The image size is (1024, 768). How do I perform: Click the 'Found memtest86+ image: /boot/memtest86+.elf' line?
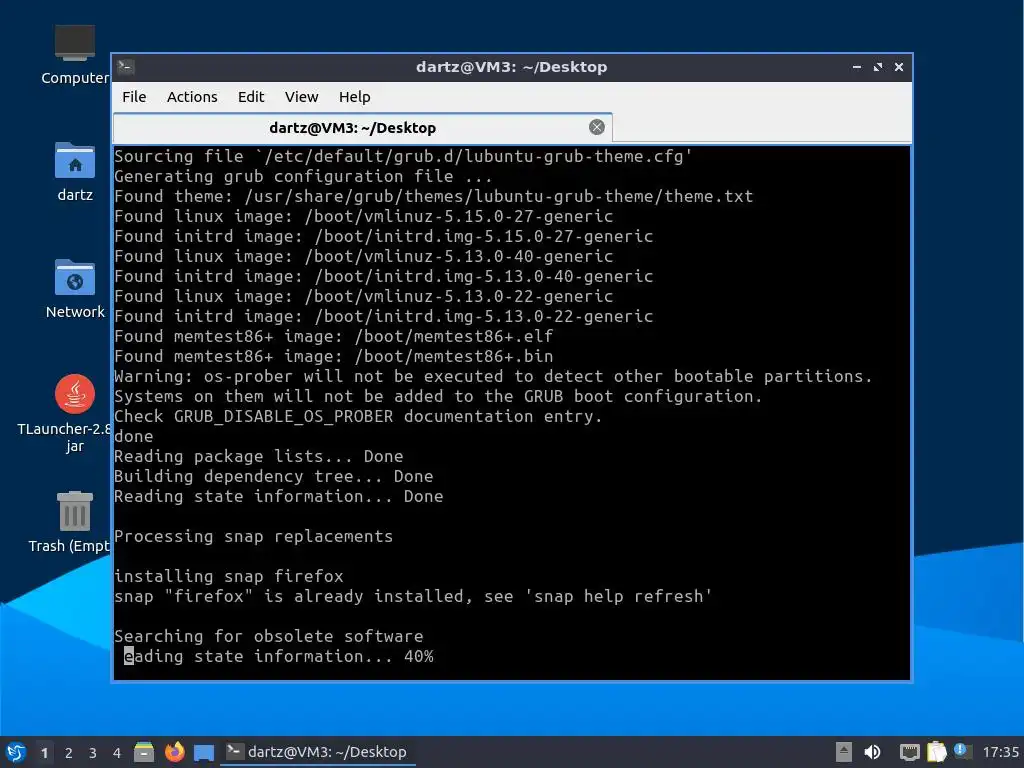[x=334, y=336]
